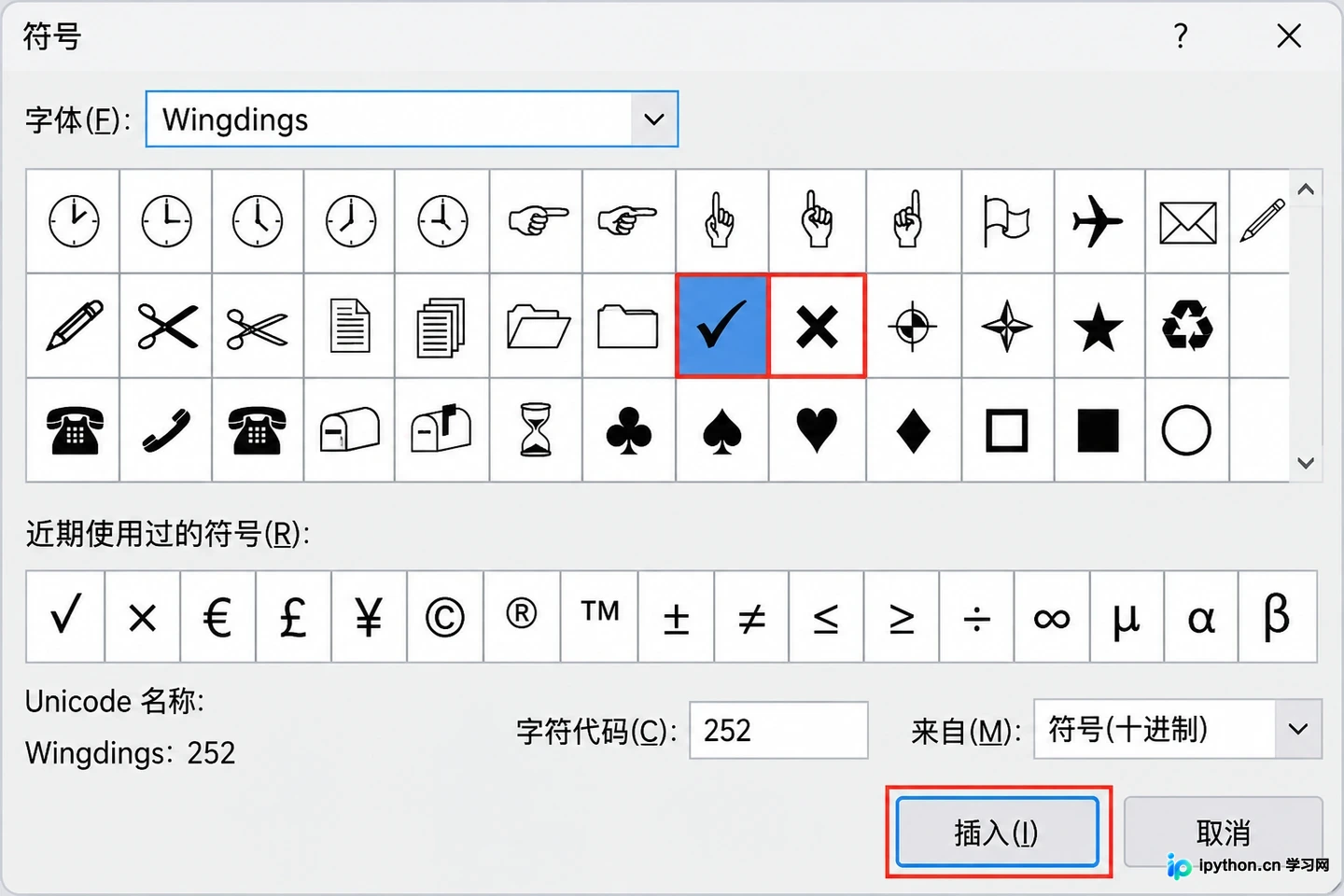Image resolution: width=1344 pixels, height=896 pixels.
Task: Focus the 字符代码 field containing 252
Action: coord(779,730)
